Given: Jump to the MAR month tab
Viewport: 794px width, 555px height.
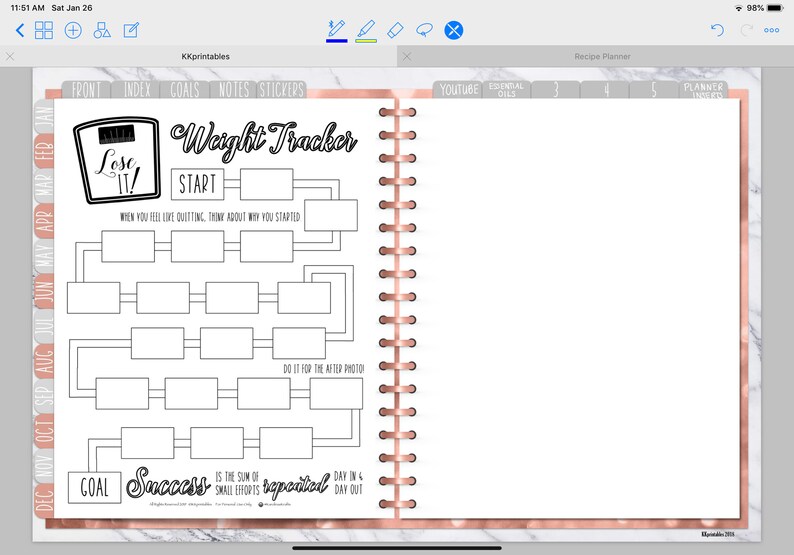Looking at the screenshot, I should [x=45, y=186].
